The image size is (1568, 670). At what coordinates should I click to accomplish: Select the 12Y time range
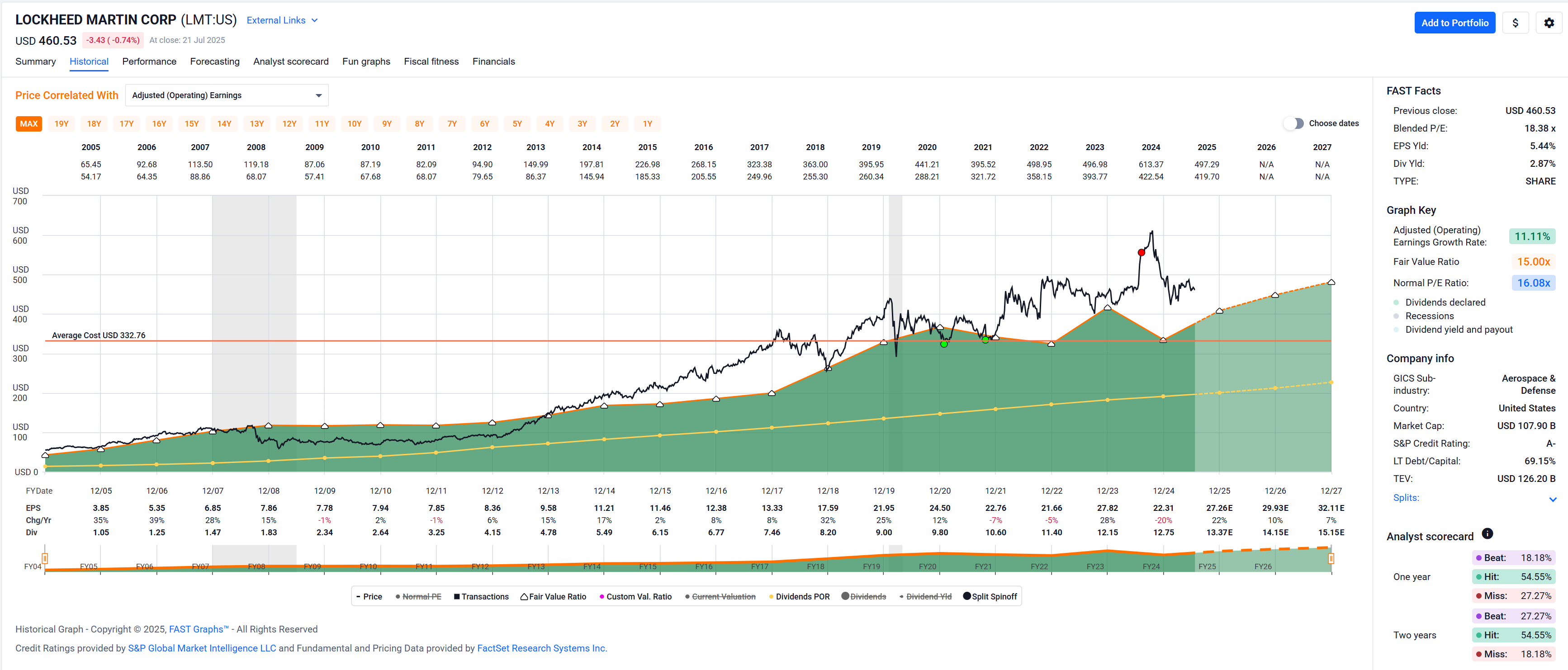point(289,123)
